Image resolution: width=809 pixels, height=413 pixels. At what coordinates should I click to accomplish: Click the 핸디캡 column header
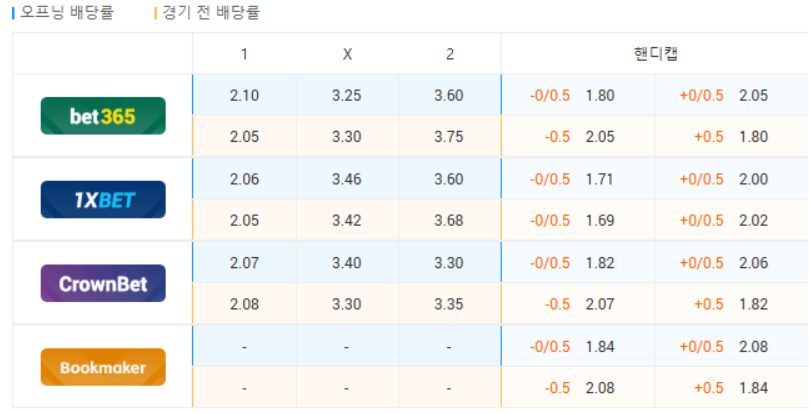(655, 54)
